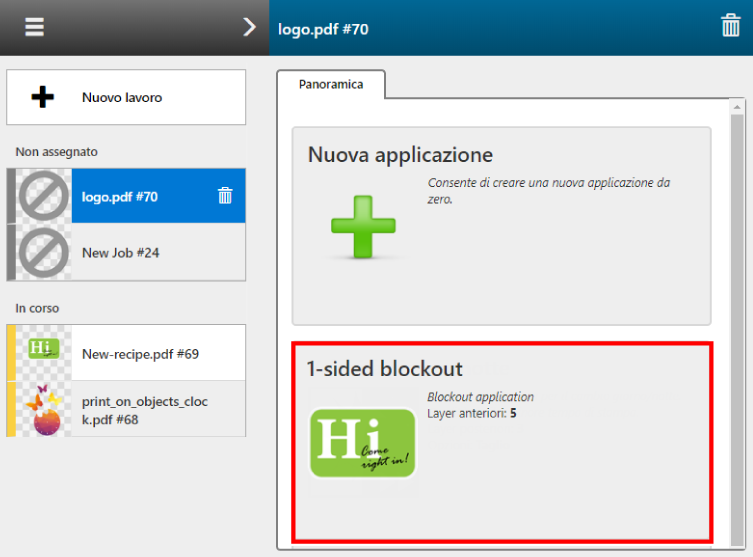Delete job using header trash icon
Screen dimensions: 753x557
(x=730, y=25)
